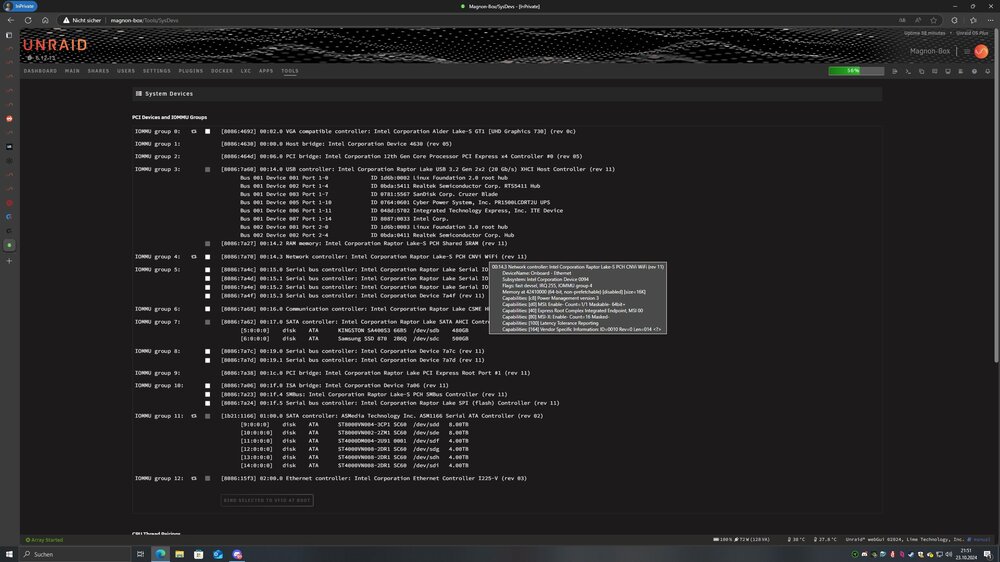Click the ASMedia ASM1166 SATA controller line
Image resolution: width=1000 pixels, height=562 pixels.
[381, 416]
